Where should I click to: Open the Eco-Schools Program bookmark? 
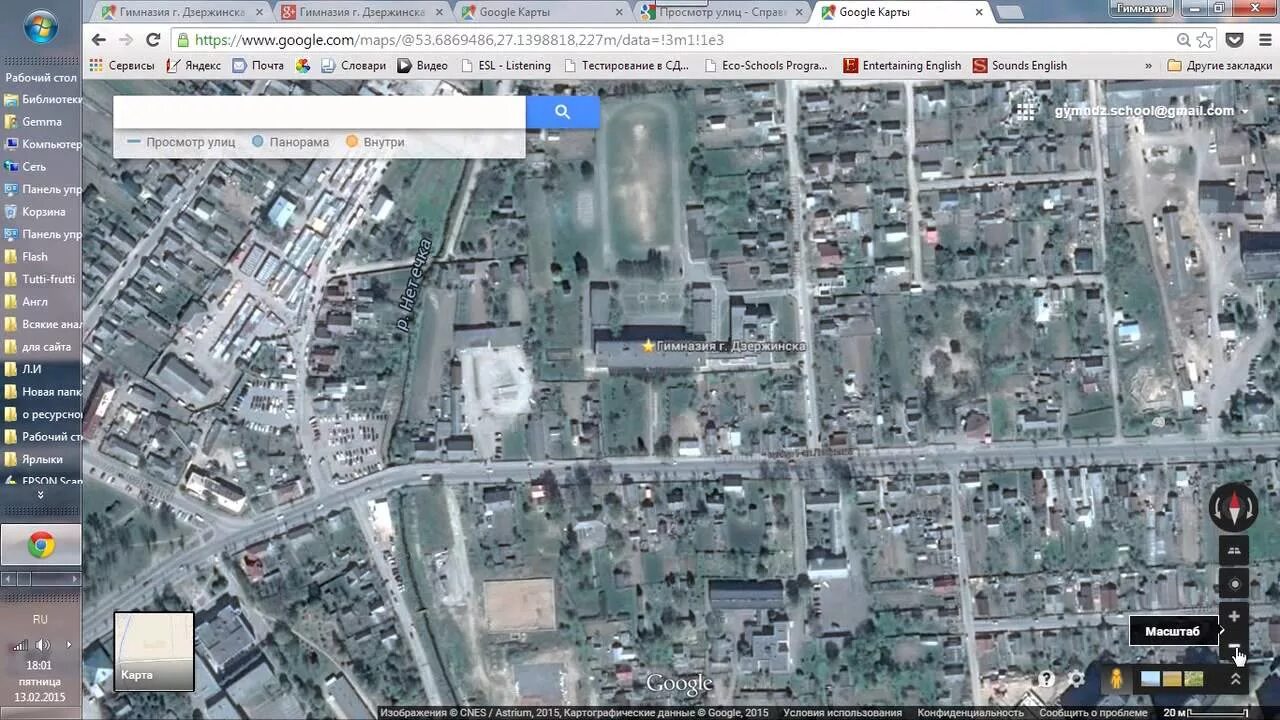click(x=767, y=65)
